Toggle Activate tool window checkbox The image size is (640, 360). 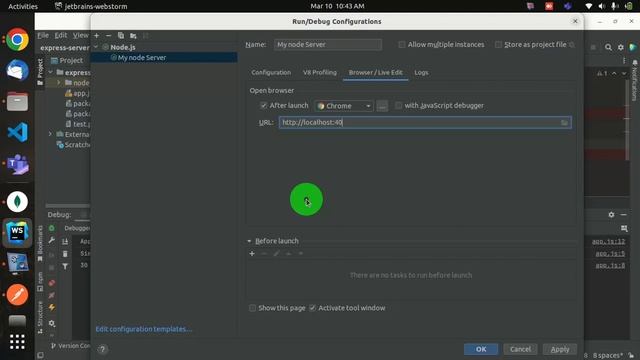click(312, 308)
